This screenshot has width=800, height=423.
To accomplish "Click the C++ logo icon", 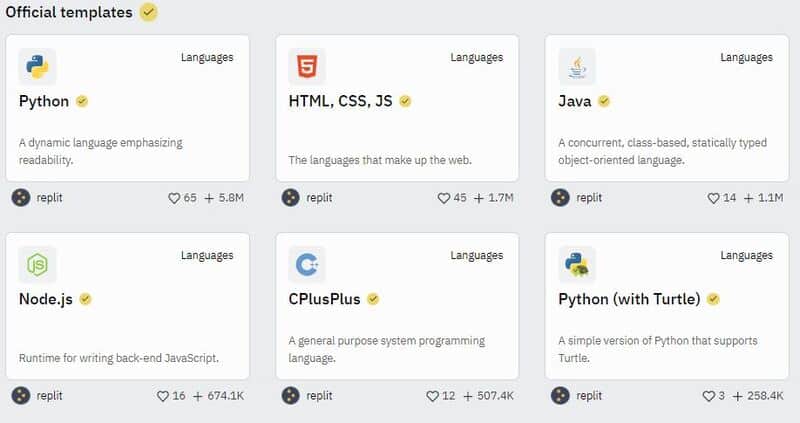I will pyautogui.click(x=307, y=265).
